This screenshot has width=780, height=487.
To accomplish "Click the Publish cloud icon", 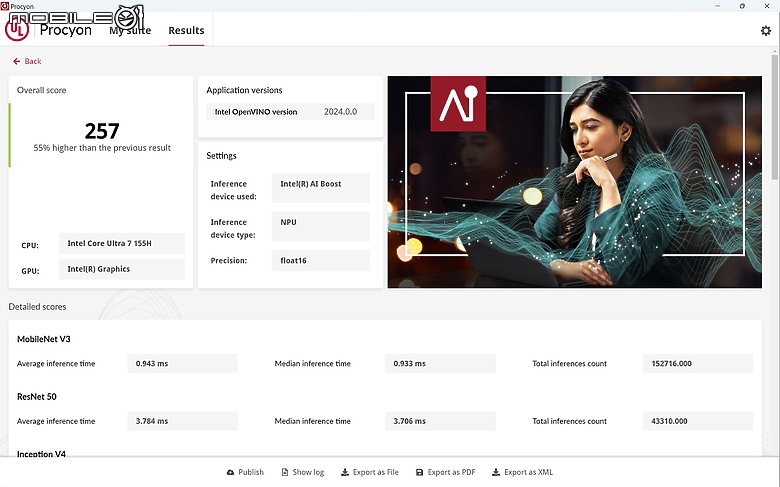I will point(230,472).
